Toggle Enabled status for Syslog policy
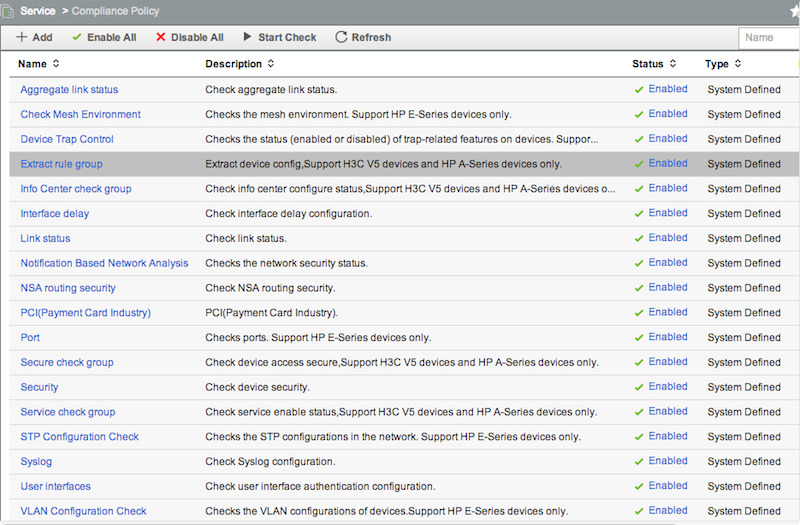Image resolution: width=800 pixels, height=525 pixels. tap(667, 461)
